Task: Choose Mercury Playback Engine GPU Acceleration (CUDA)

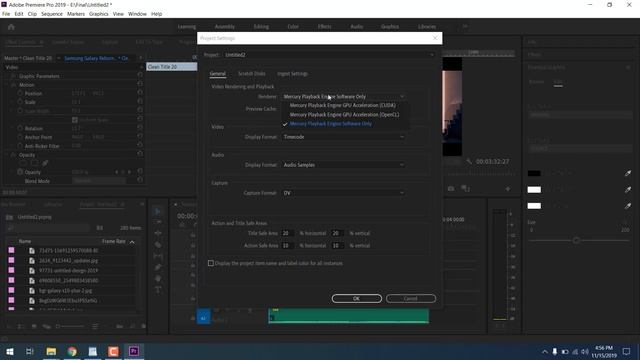Action: click(x=342, y=105)
